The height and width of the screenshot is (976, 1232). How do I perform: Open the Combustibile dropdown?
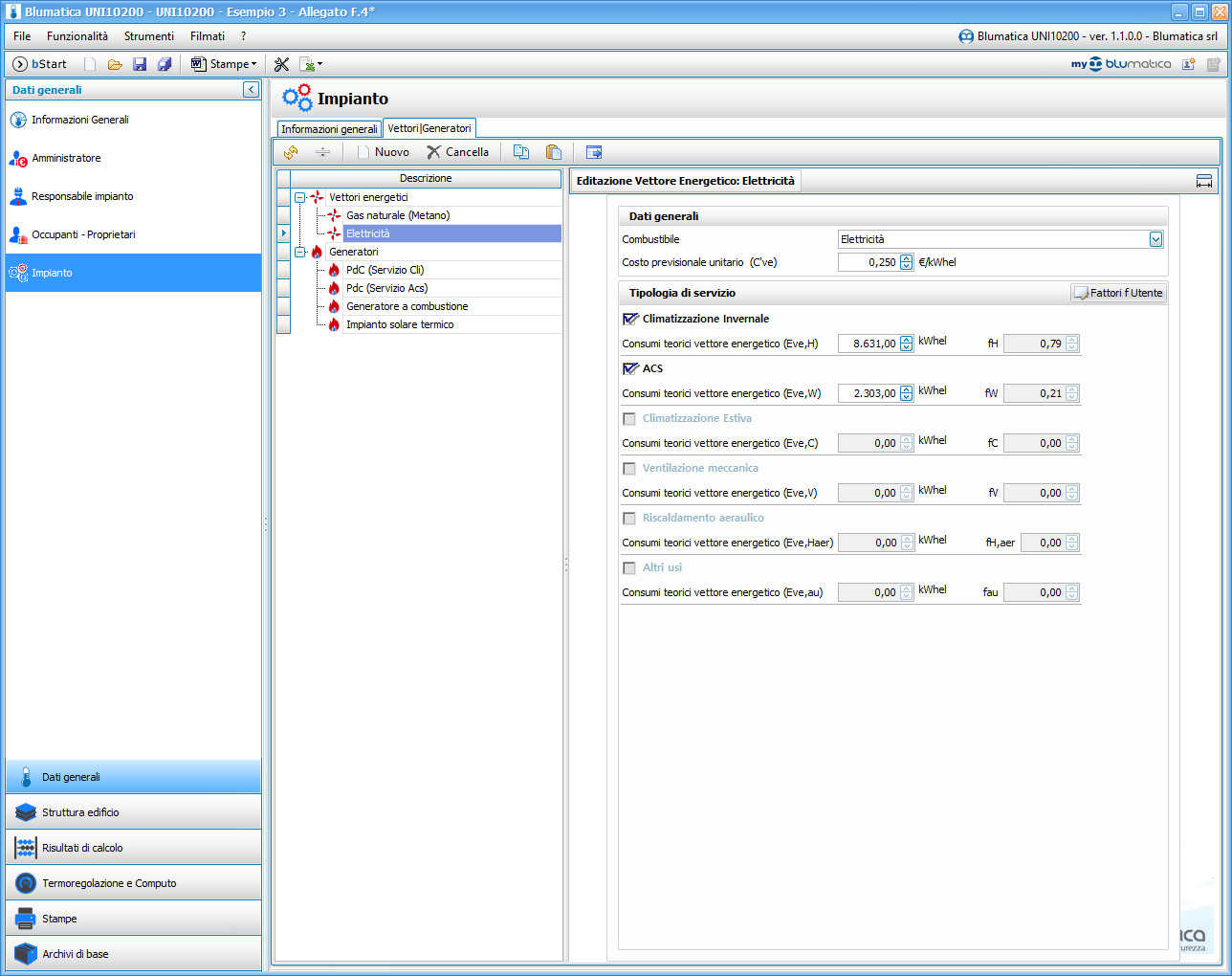point(1155,239)
